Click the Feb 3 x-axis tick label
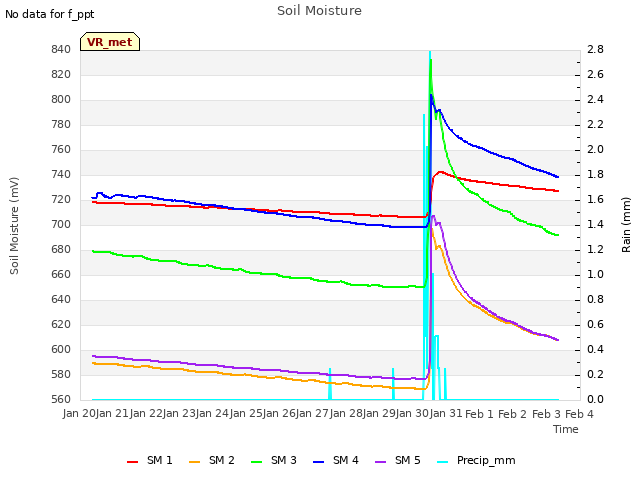Viewport: 640px width, 480px height. (x=546, y=414)
